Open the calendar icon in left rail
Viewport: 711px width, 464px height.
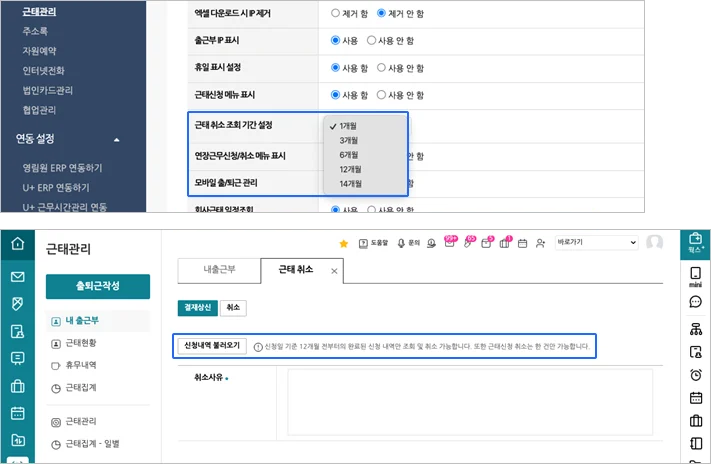(x=17, y=413)
